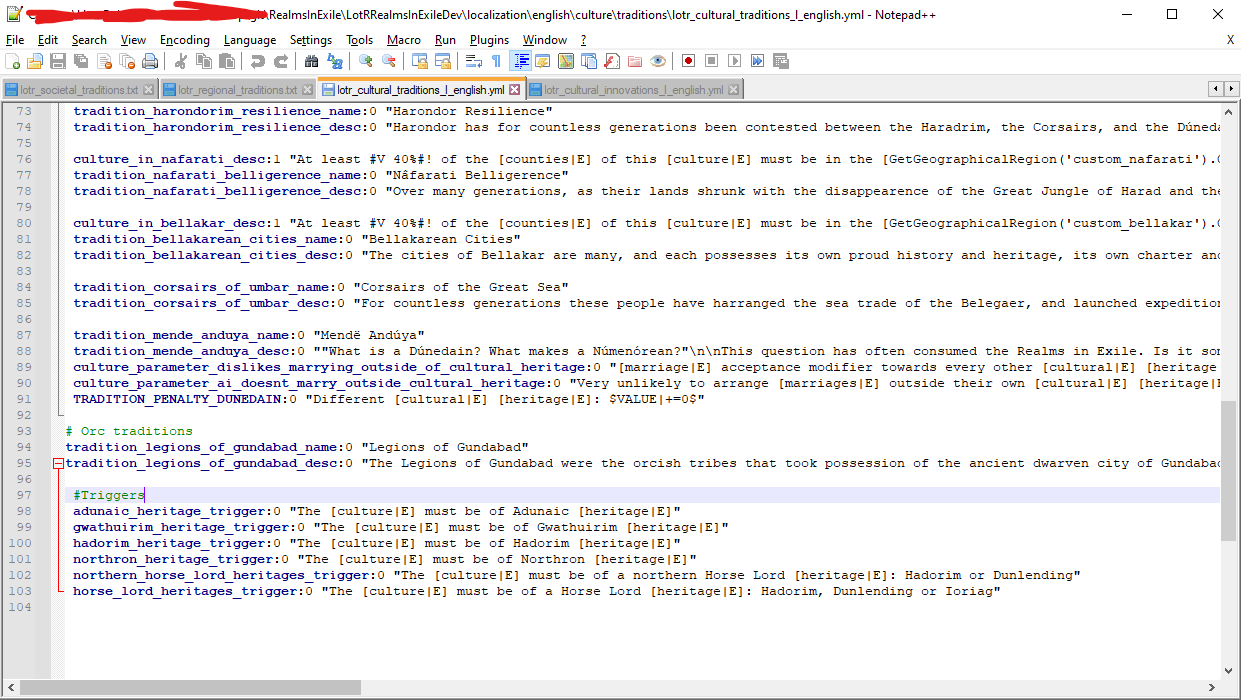Toggle synchronized horizontal scrolling

(x=443, y=61)
